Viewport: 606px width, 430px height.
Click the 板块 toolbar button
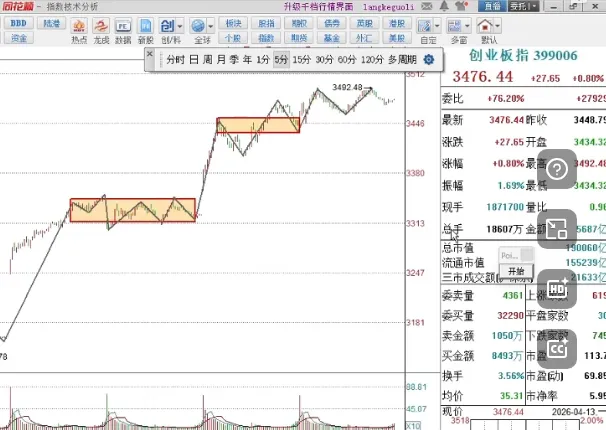point(233,23)
